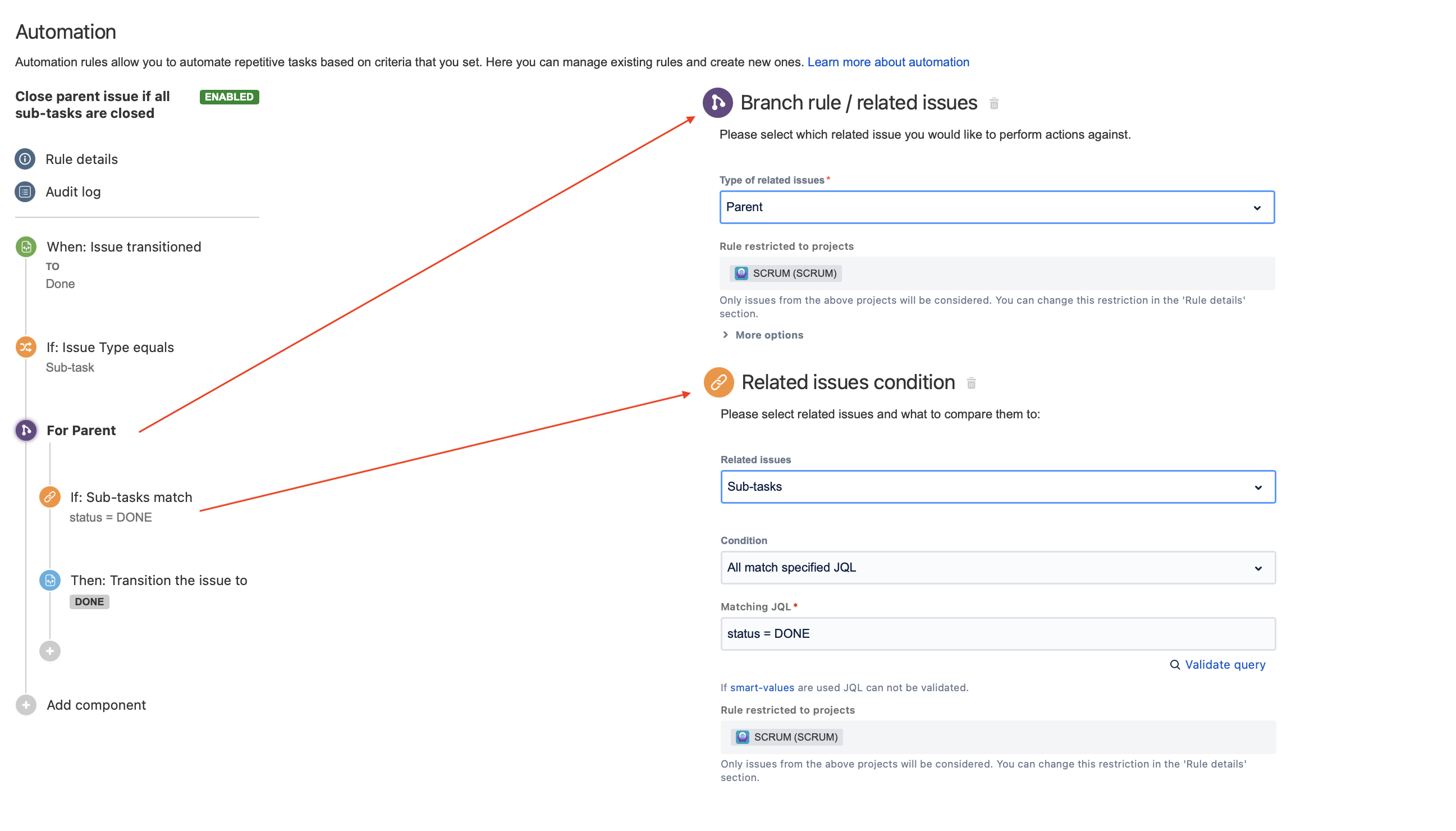1456x831 pixels.
Task: Open the Audit log section
Action: (72, 192)
